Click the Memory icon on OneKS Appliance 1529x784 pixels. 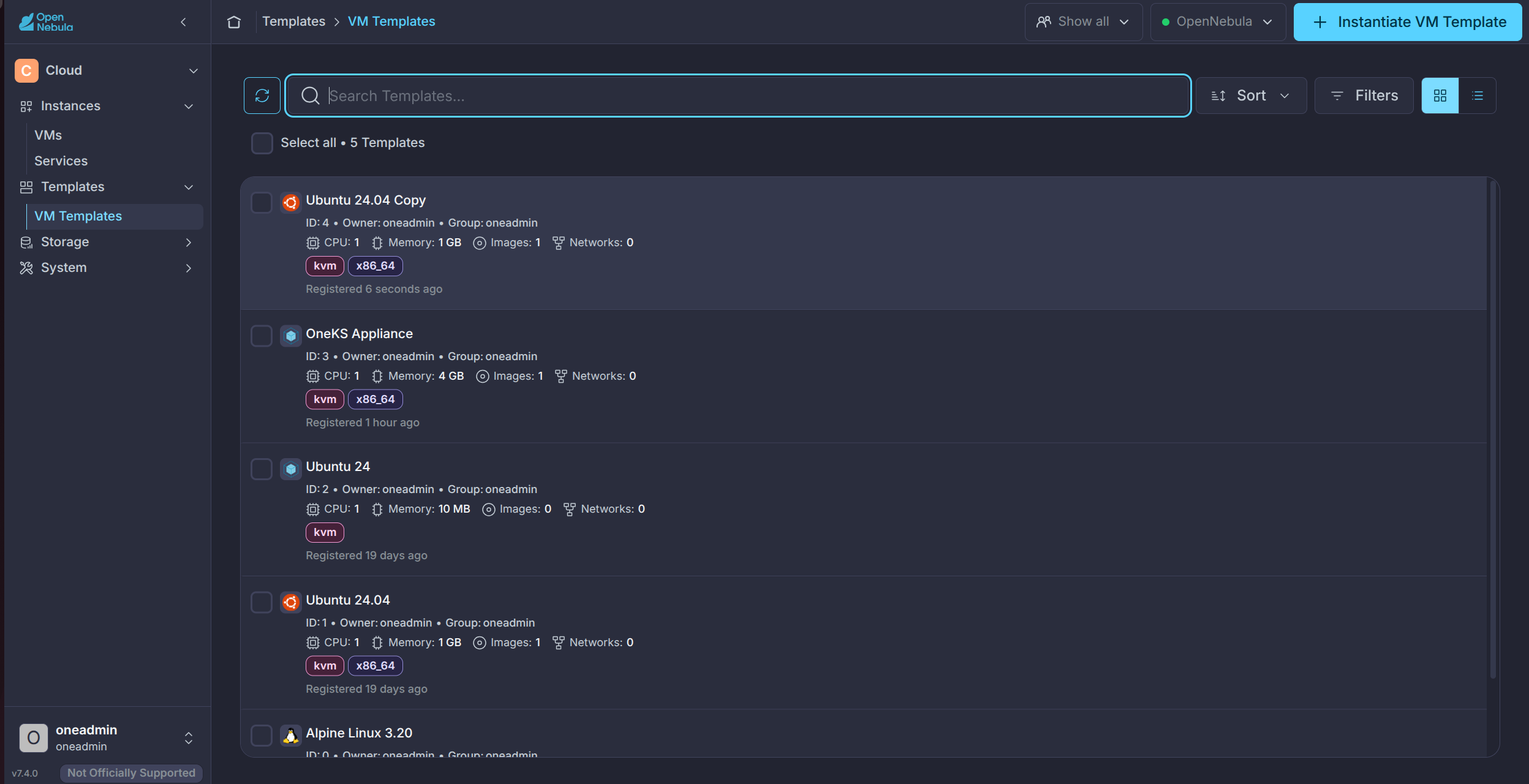point(377,377)
